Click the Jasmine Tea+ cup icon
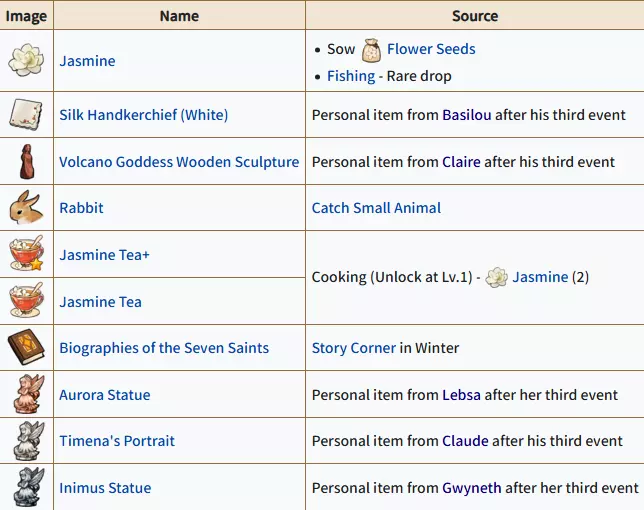The width and height of the screenshot is (644, 510). click(x=26, y=254)
